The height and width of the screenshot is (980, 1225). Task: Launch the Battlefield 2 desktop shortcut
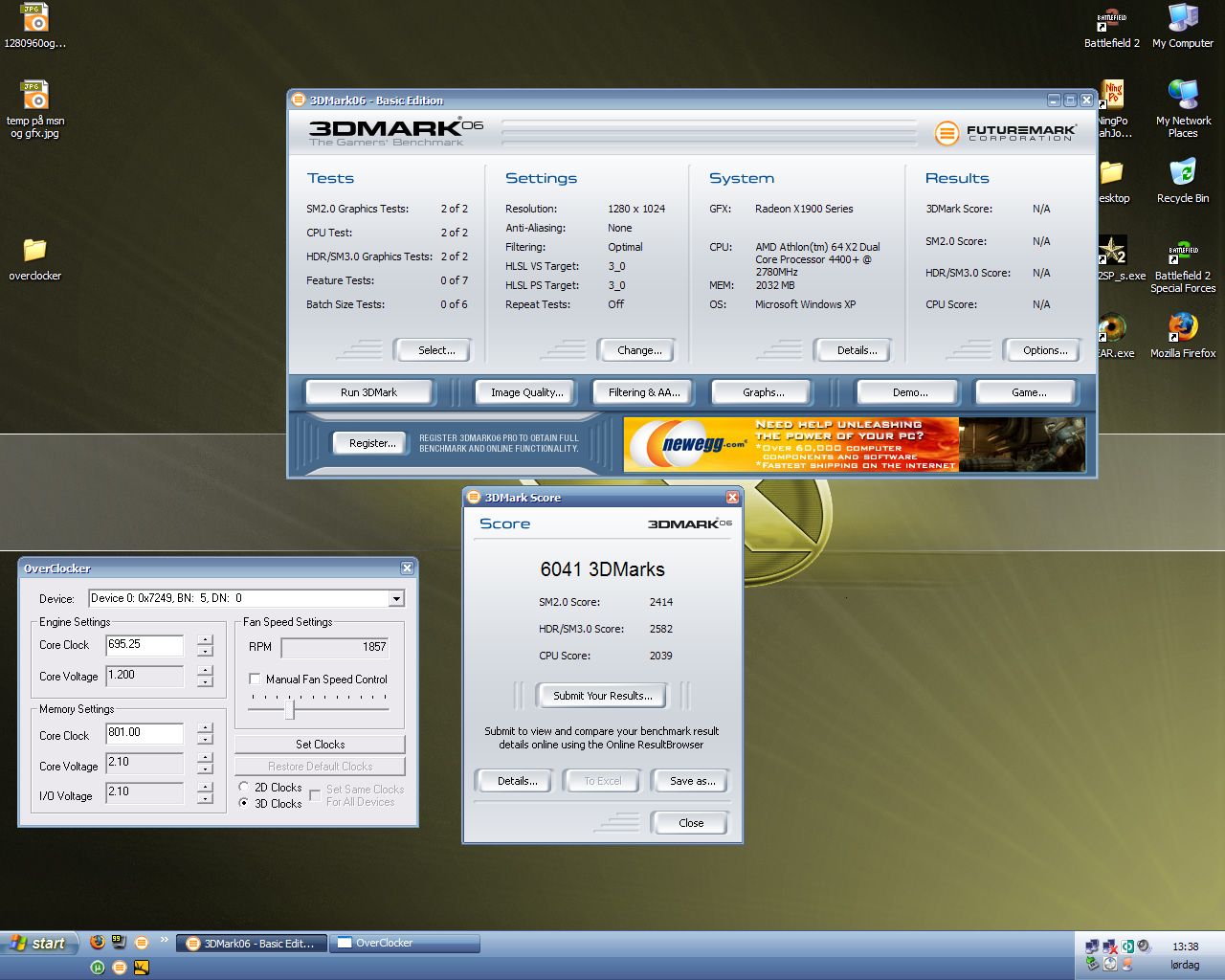pyautogui.click(x=1111, y=26)
